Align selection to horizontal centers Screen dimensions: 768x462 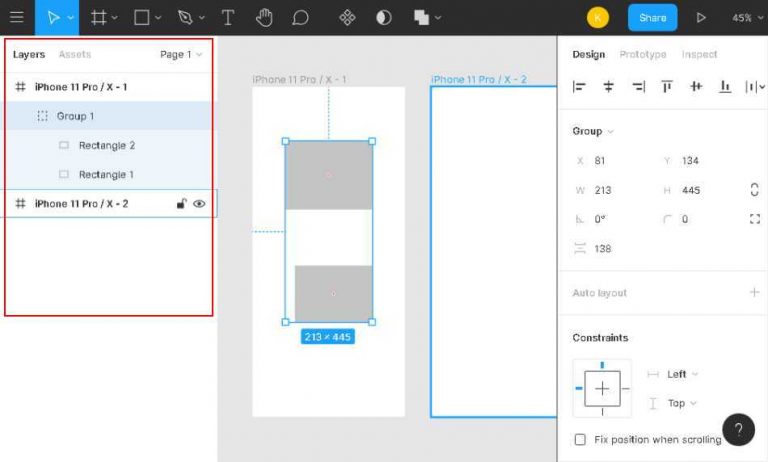[608, 87]
